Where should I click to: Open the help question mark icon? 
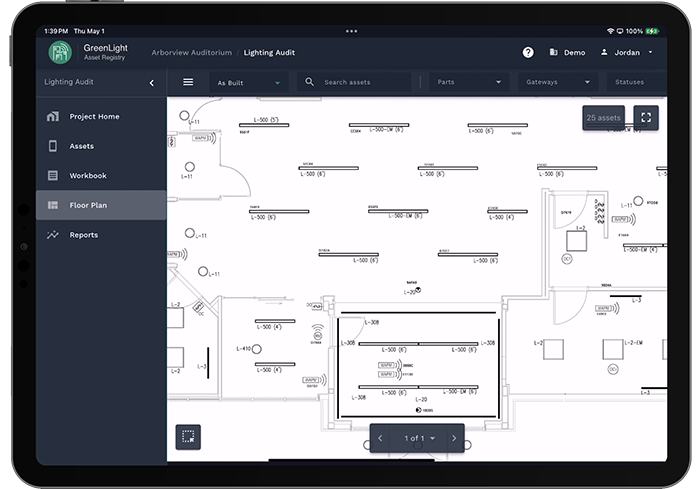528,52
